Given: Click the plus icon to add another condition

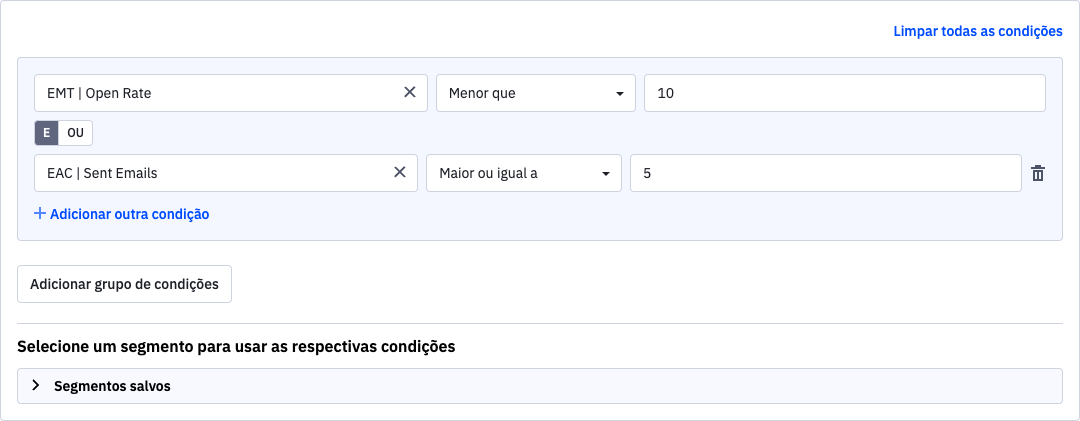Looking at the screenshot, I should click(x=39, y=214).
